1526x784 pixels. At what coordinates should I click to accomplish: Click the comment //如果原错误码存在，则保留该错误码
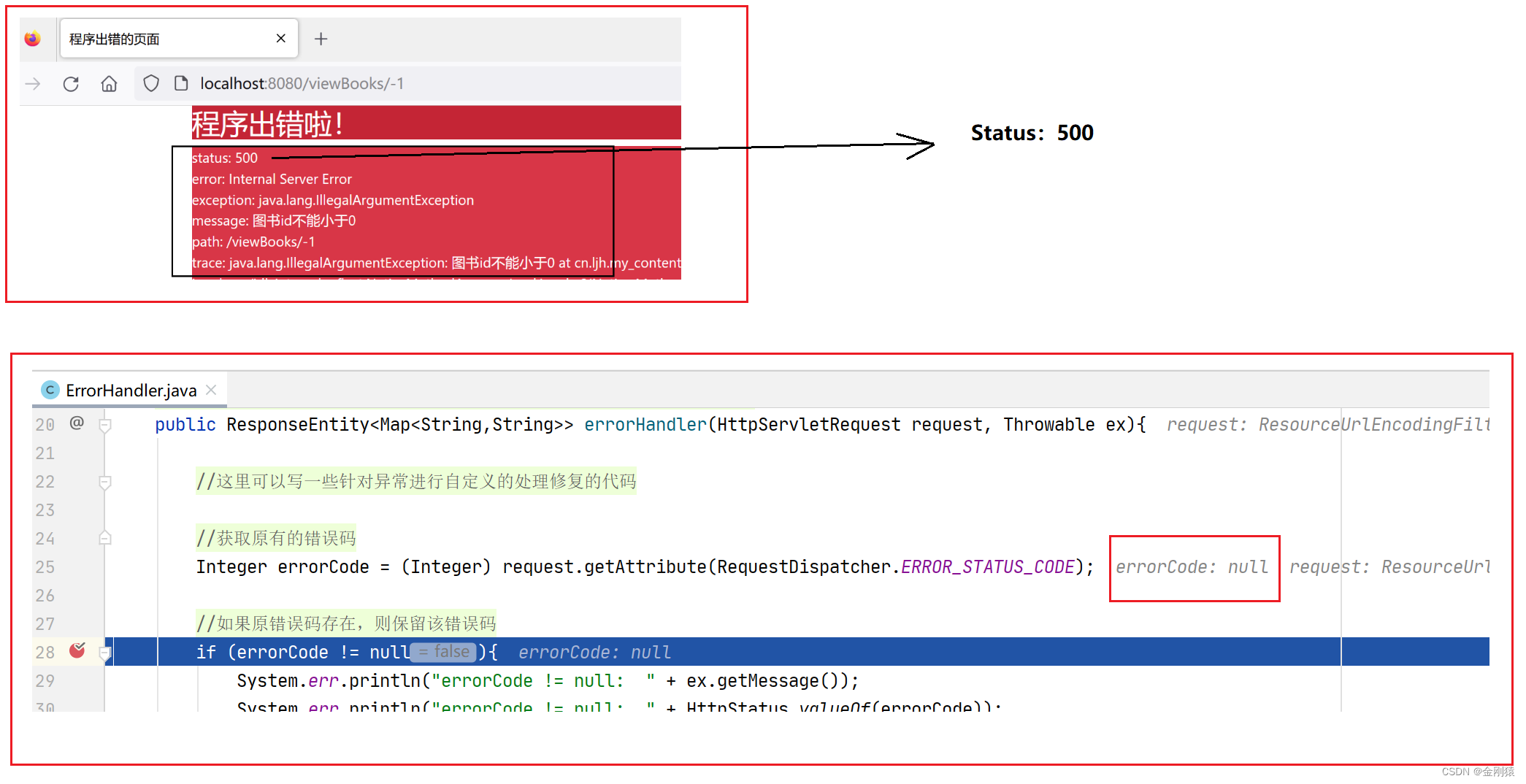tap(346, 623)
